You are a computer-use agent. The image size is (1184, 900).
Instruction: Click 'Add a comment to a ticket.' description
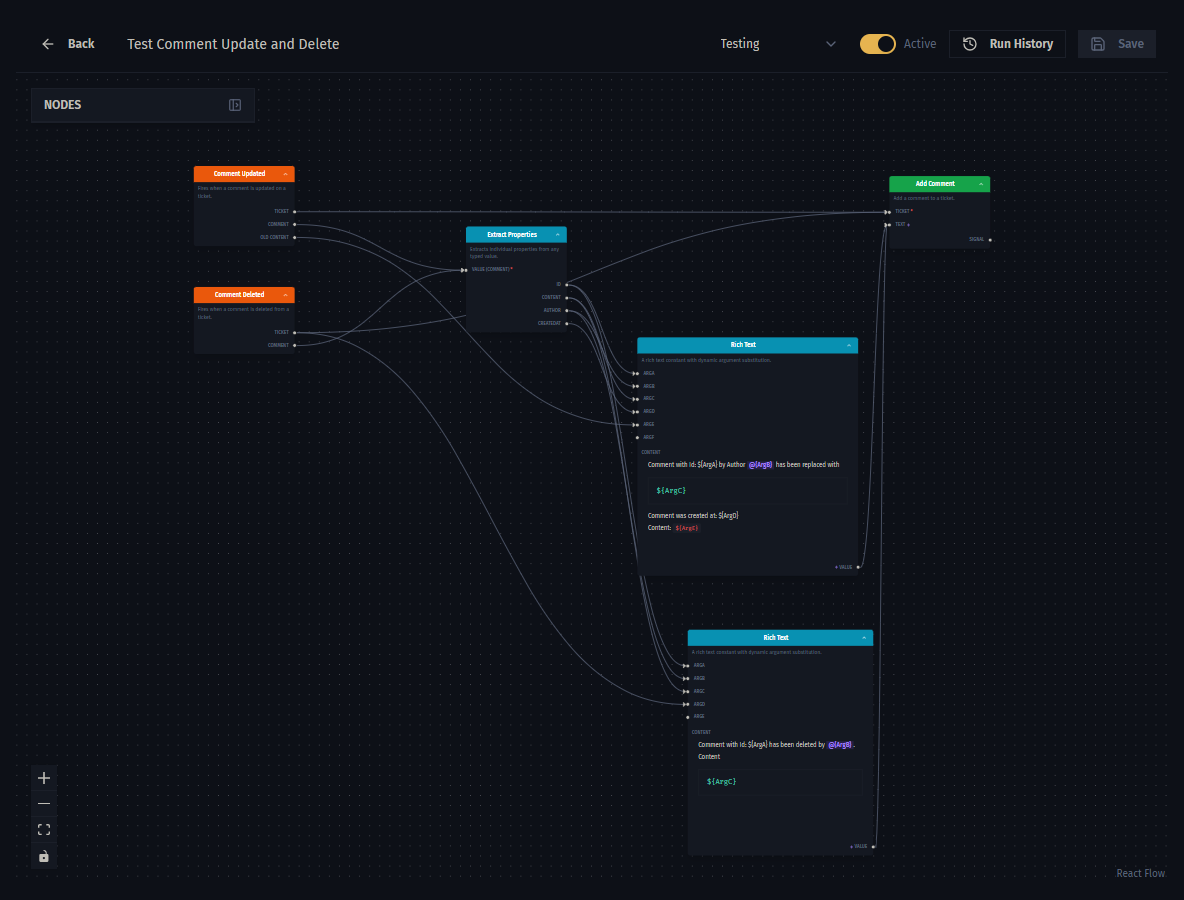tap(924, 199)
